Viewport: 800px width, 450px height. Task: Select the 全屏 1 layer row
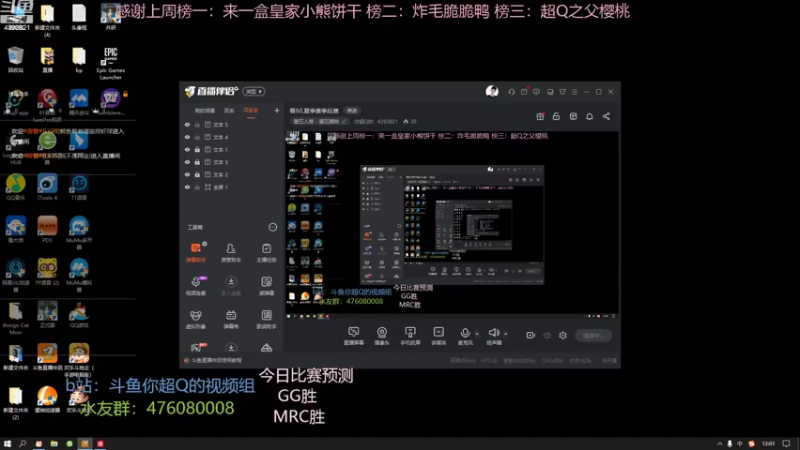[232, 187]
